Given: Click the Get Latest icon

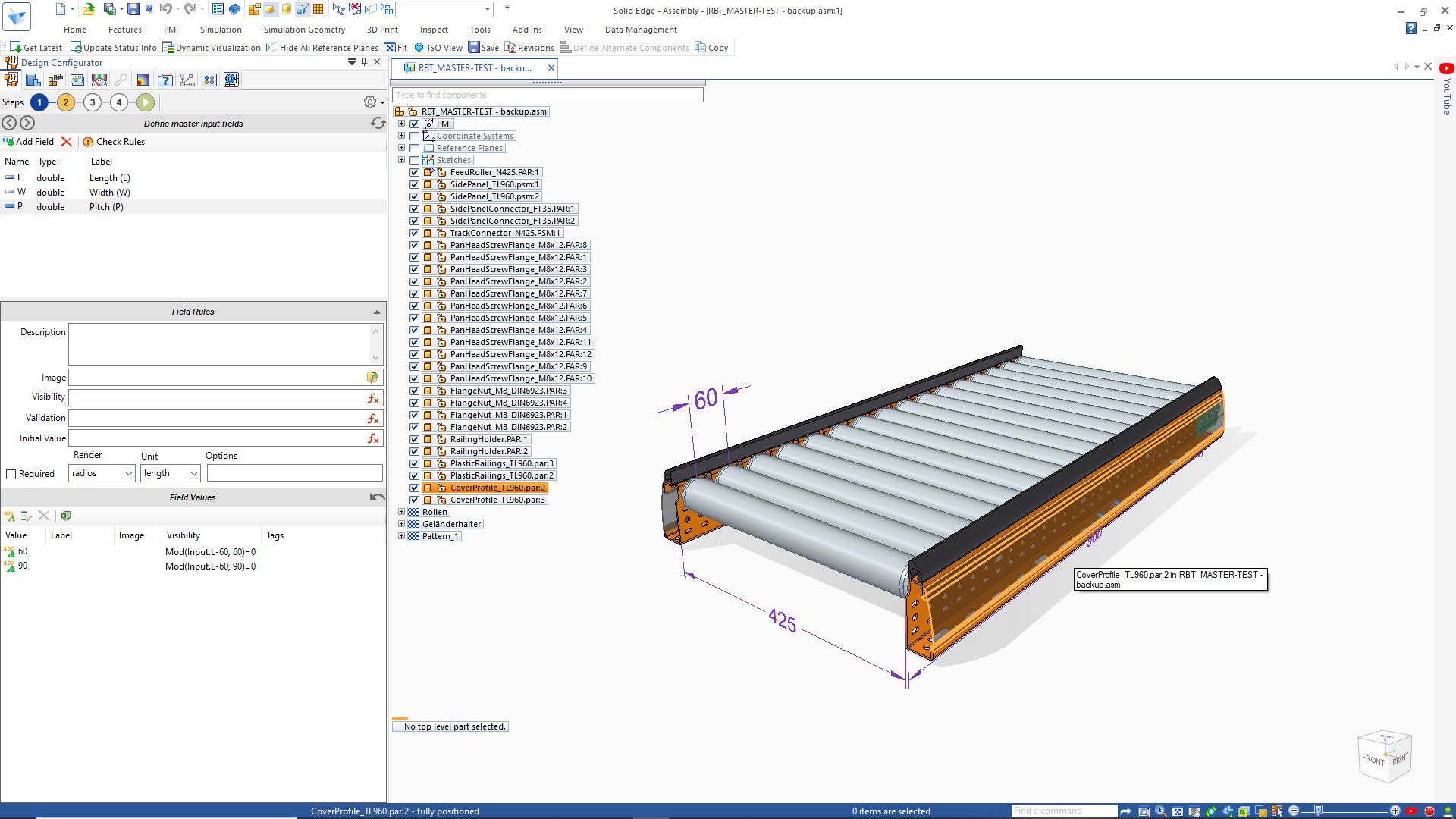Looking at the screenshot, I should [x=36, y=47].
